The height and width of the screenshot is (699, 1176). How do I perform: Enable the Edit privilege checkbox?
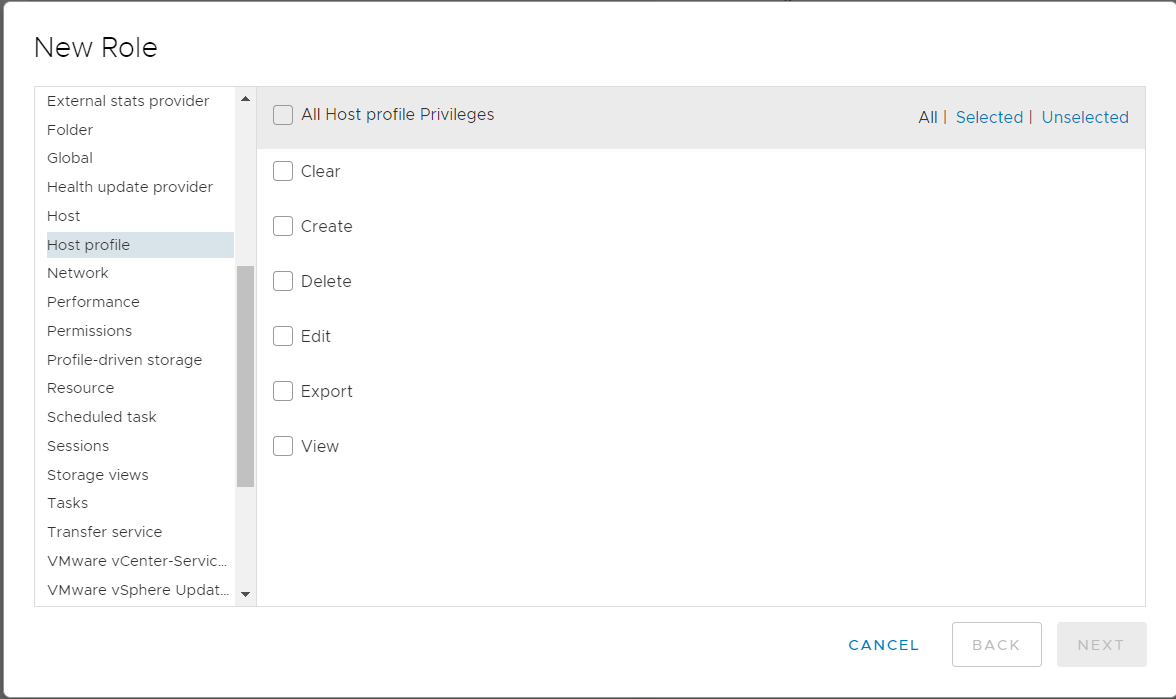(283, 337)
